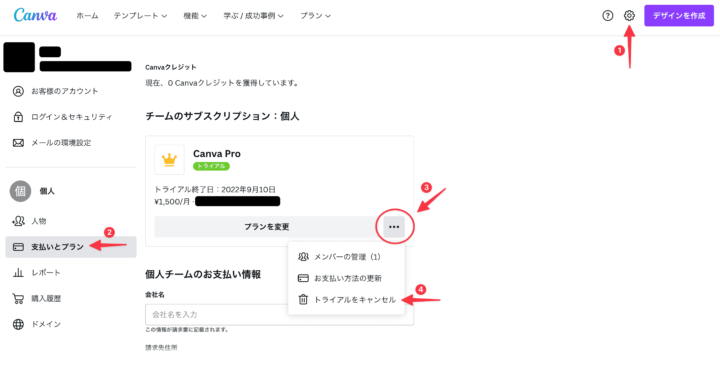Viewport: 720px width, 370px height.
Task: Click the credit card icon beside 支払いとプラン
Action: (x=18, y=247)
